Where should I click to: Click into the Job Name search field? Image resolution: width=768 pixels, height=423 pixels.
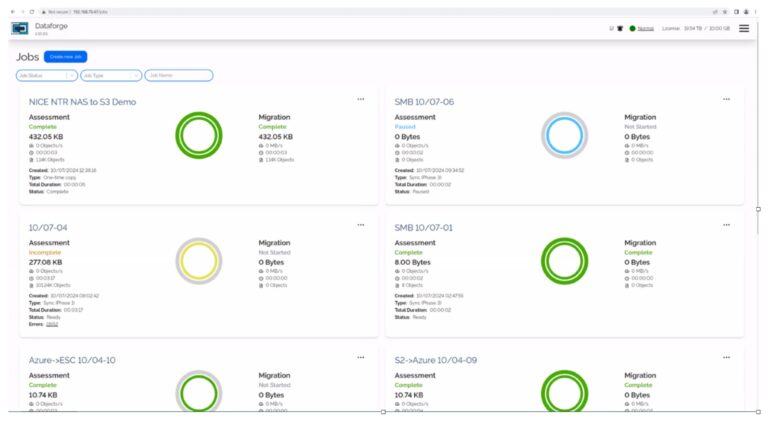pyautogui.click(x=179, y=75)
